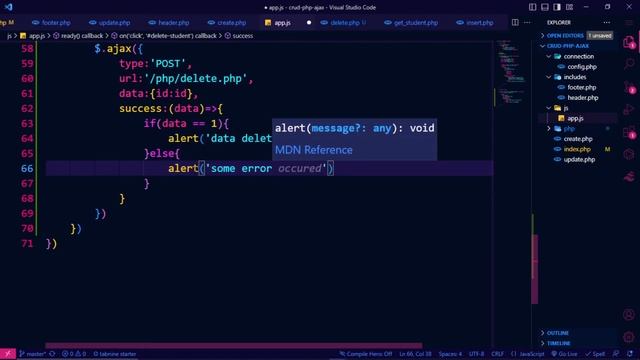Switch to get_student.php tab
640x360 pixels.
pos(411,22)
